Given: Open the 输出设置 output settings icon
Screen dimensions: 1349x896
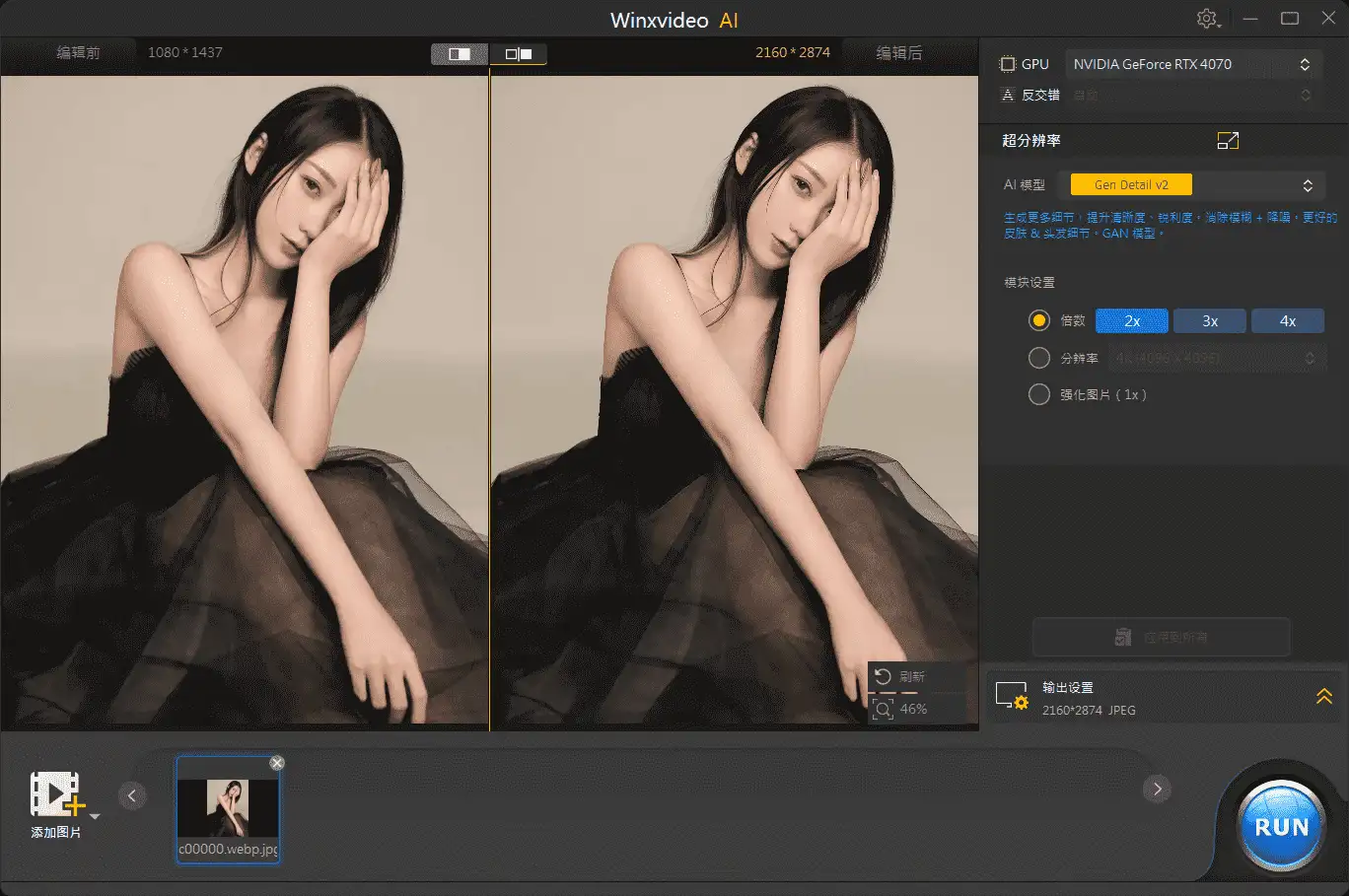Looking at the screenshot, I should coord(1011,697).
